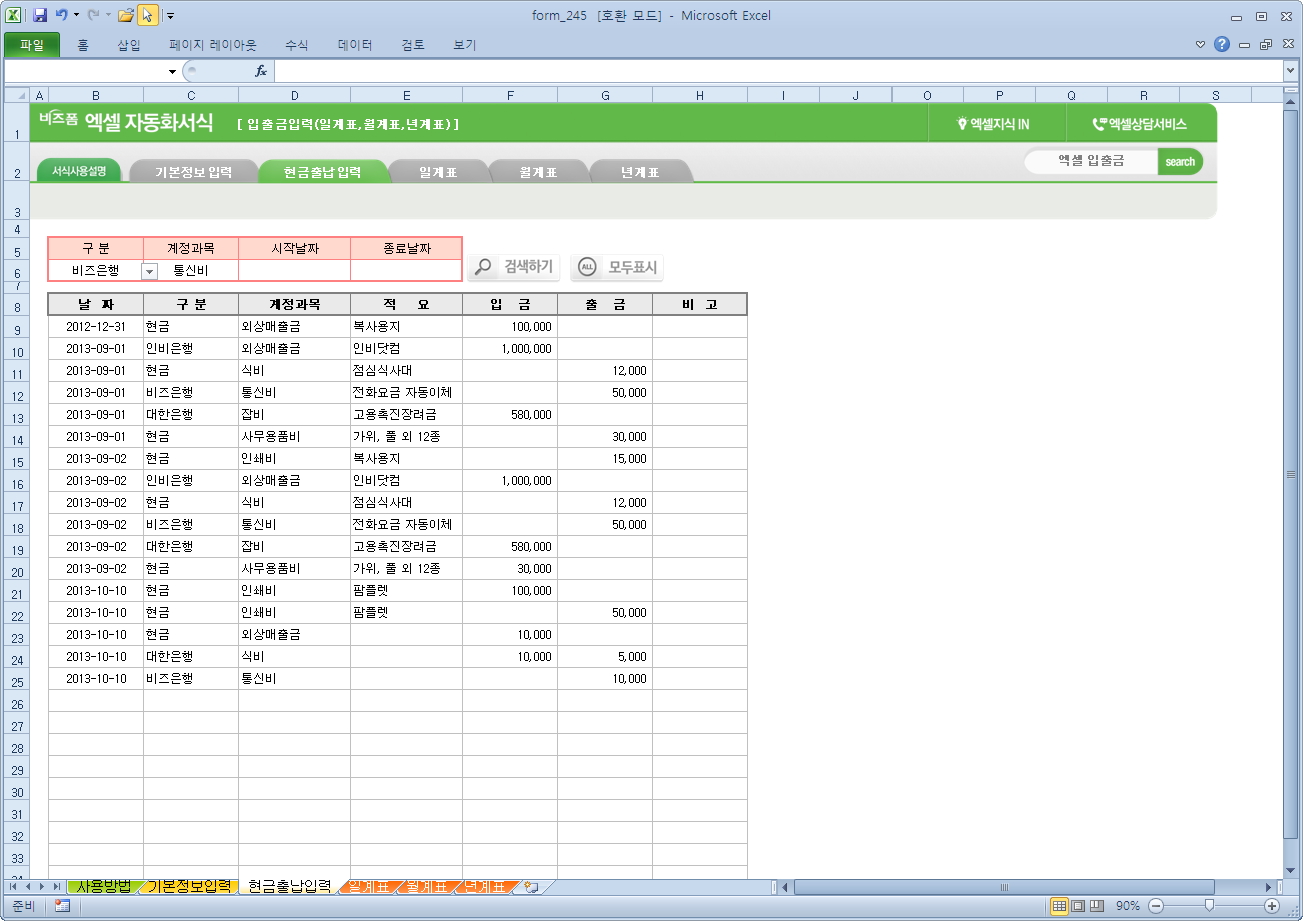Switch to Page Break Preview view button
1303x921 pixels.
1097,906
